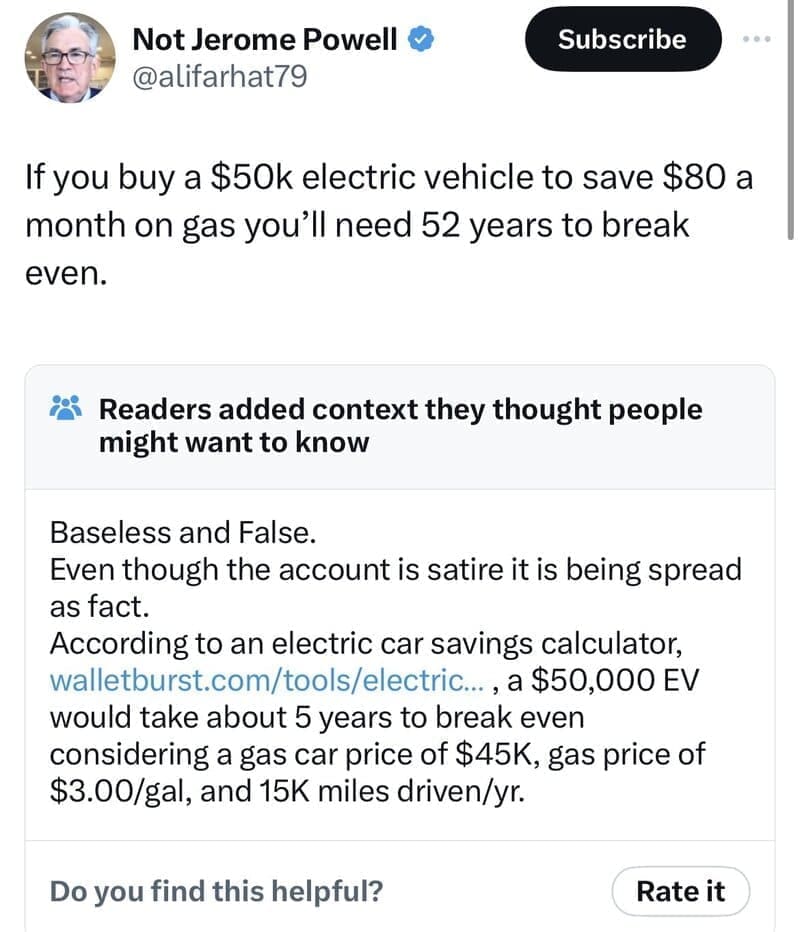The image size is (800, 932).
Task: Click the community notes people icon
Action: click(67, 409)
